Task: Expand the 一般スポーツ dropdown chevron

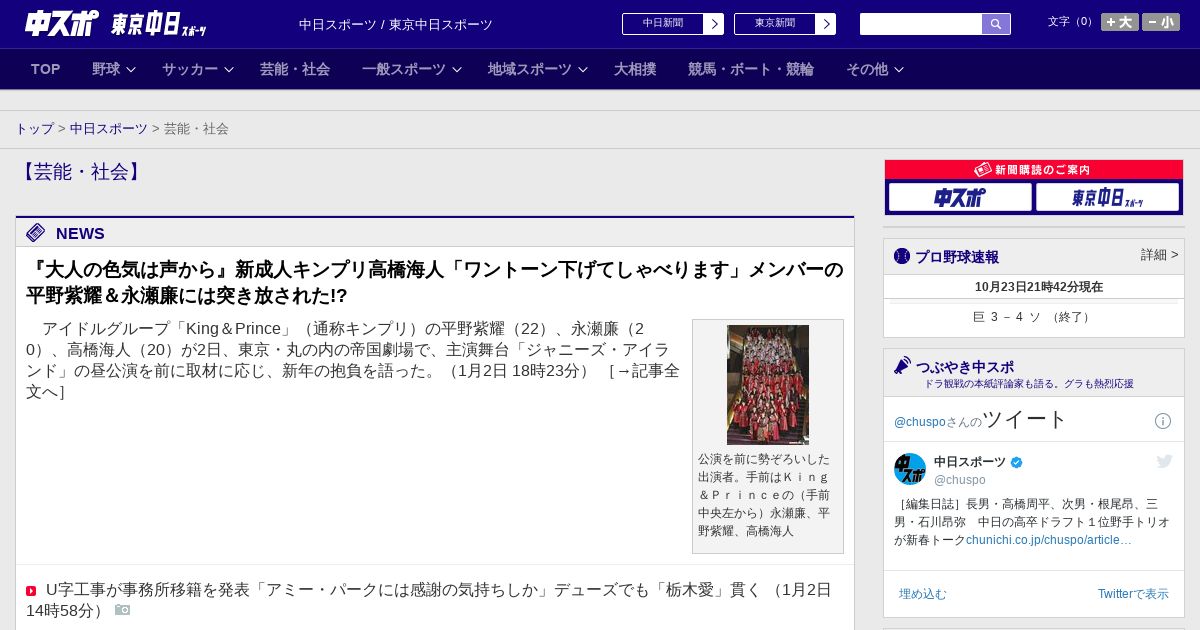Action: 457,69
